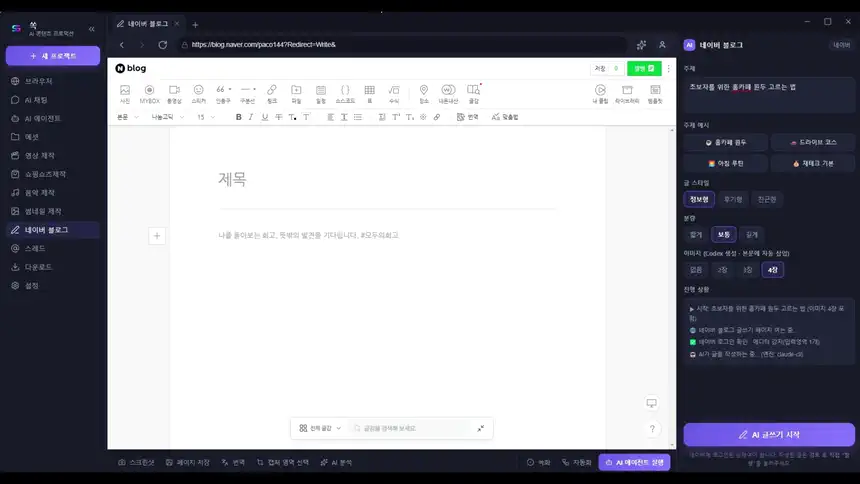Open the 라이브러리 library icon

coord(627,93)
